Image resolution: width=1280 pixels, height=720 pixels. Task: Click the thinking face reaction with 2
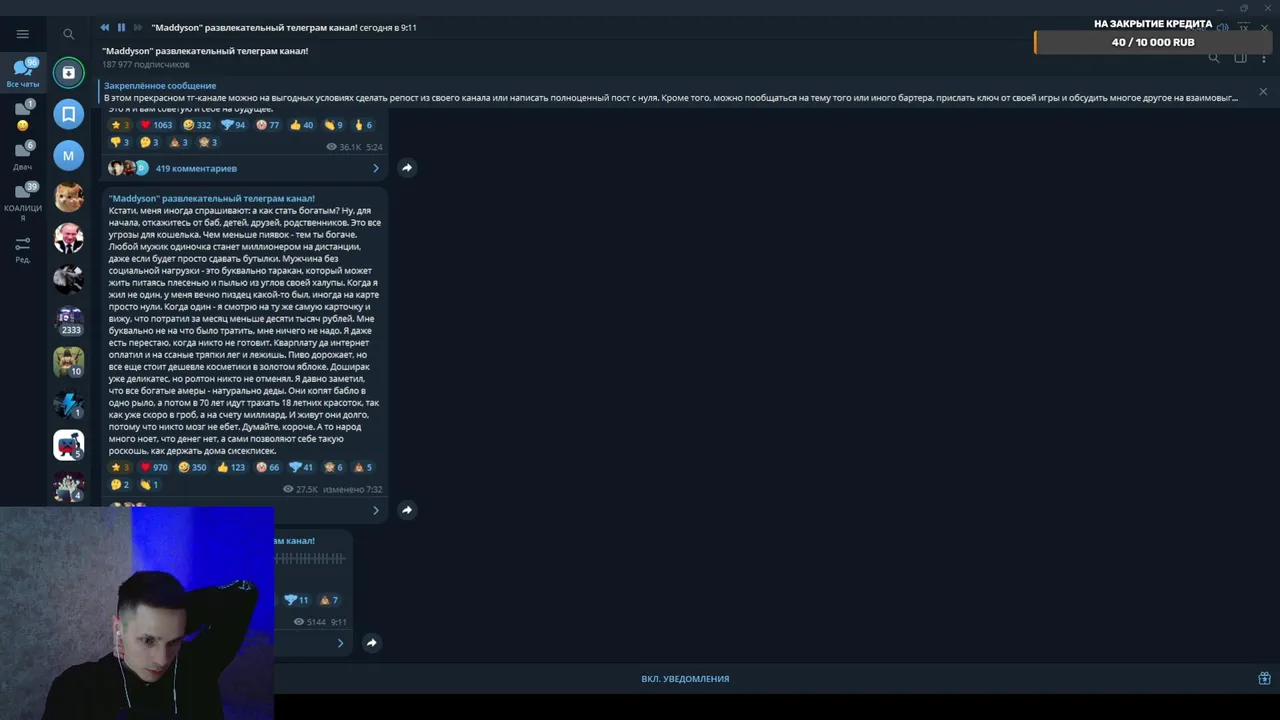pos(121,484)
